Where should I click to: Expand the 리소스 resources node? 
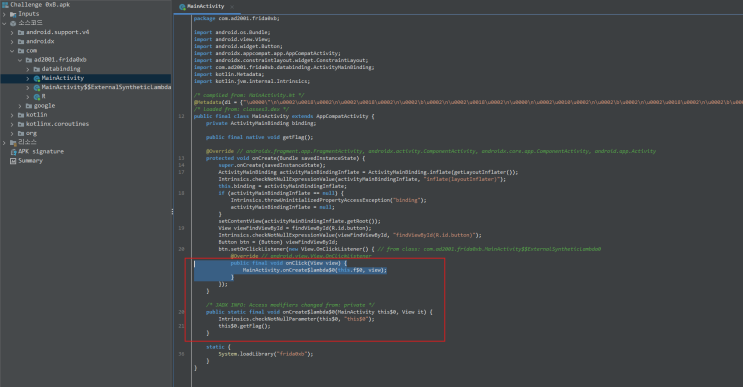point(4,143)
